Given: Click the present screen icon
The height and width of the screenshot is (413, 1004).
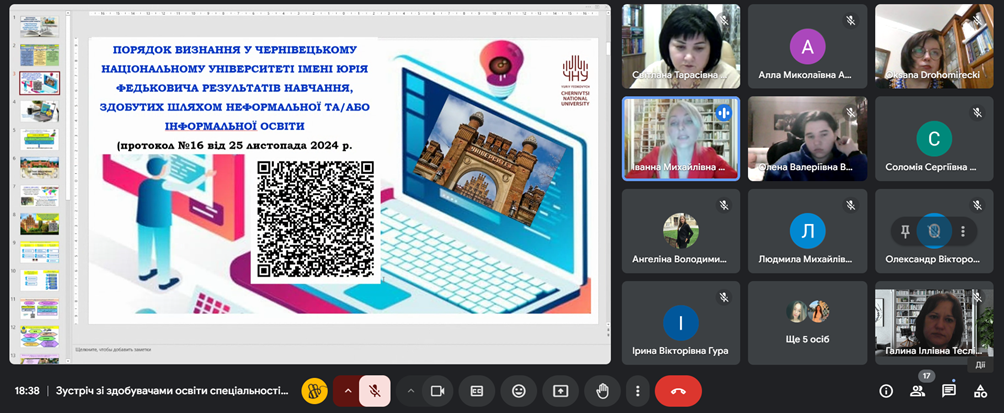Looking at the screenshot, I should pyautogui.click(x=560, y=391).
